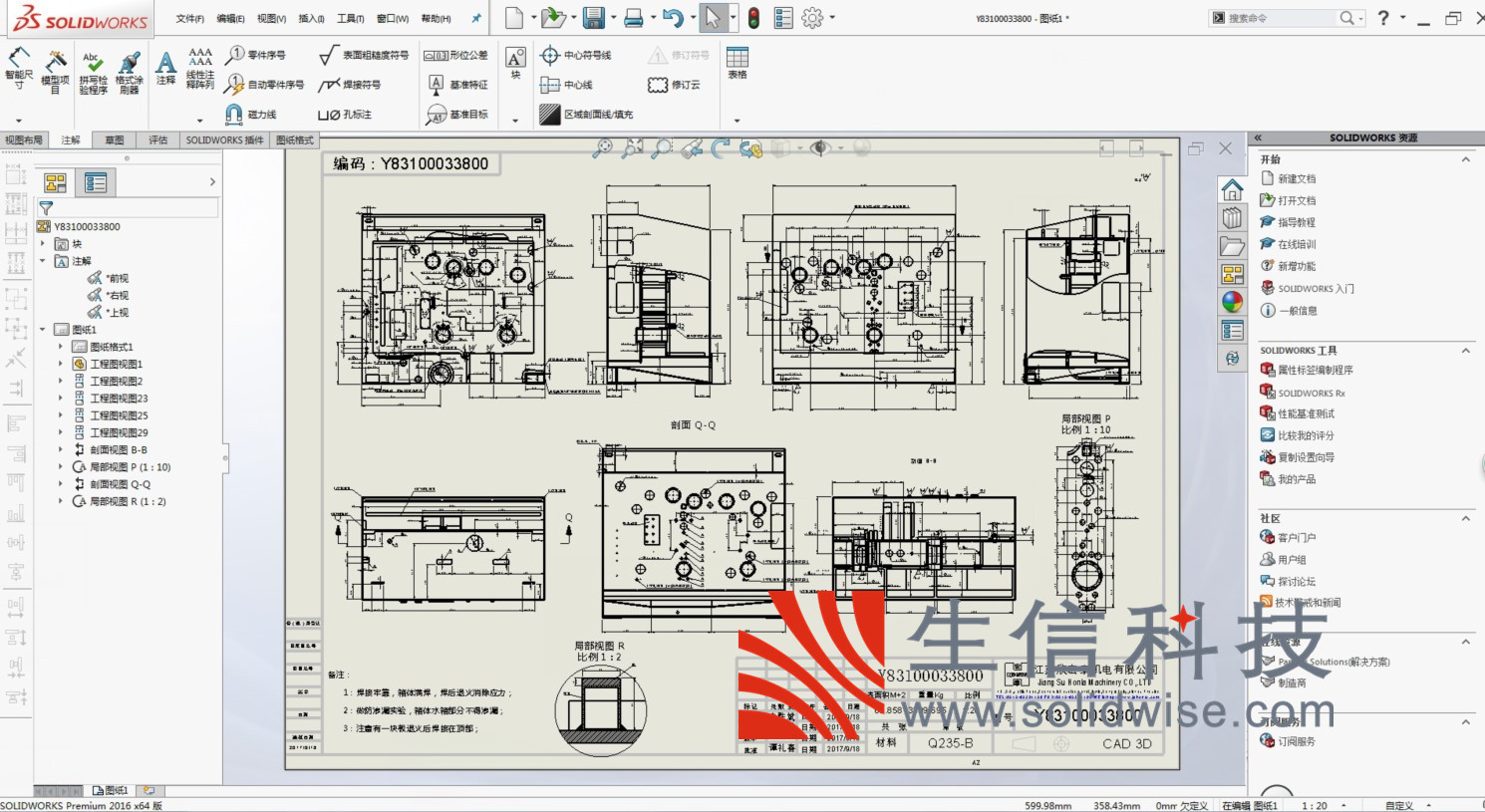1485x812 pixels.
Task: Click Auto Balloon (自动零件序号)
Action: pyautogui.click(x=264, y=85)
